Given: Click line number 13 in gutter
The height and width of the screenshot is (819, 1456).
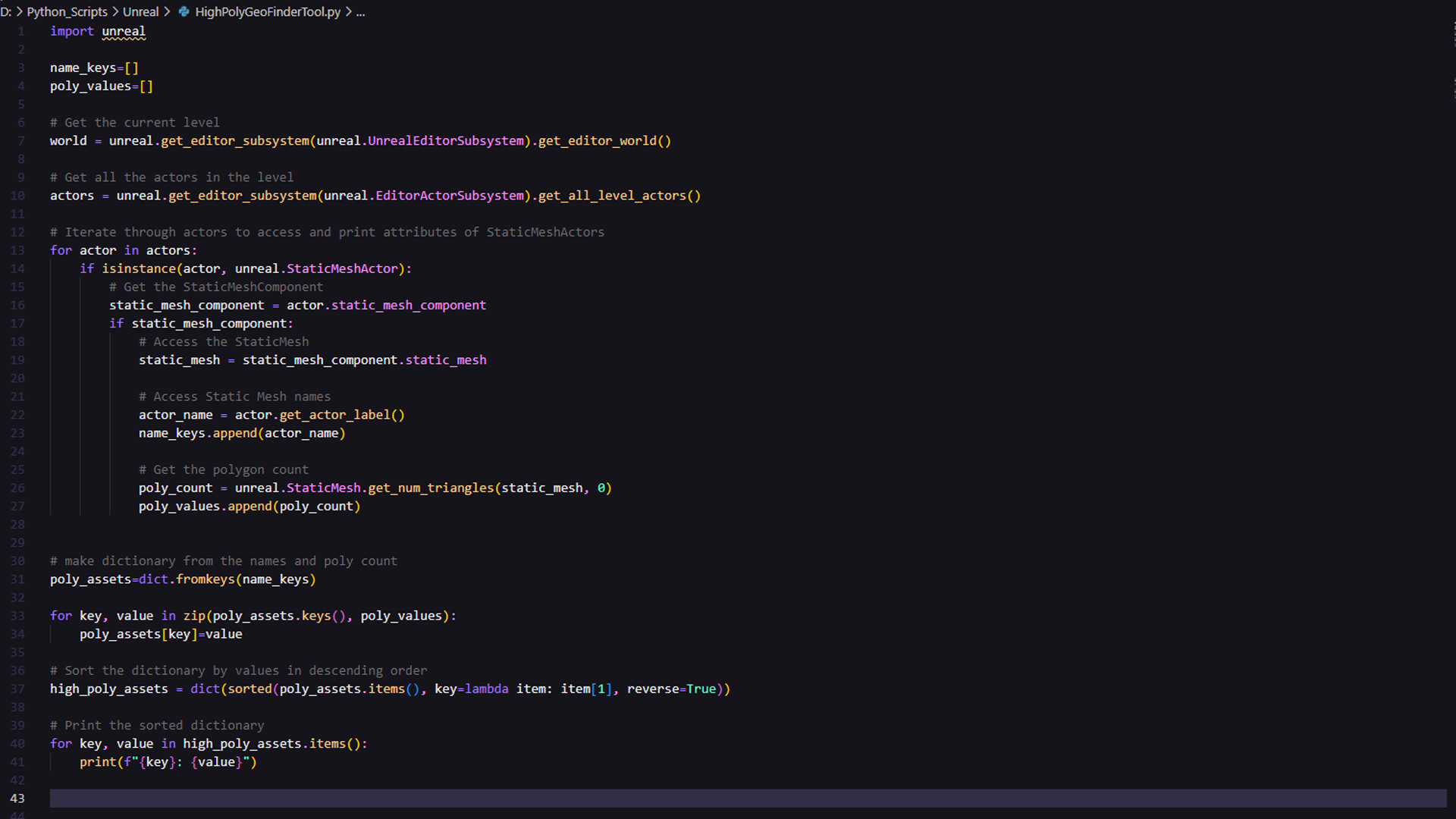Looking at the screenshot, I should click(17, 250).
